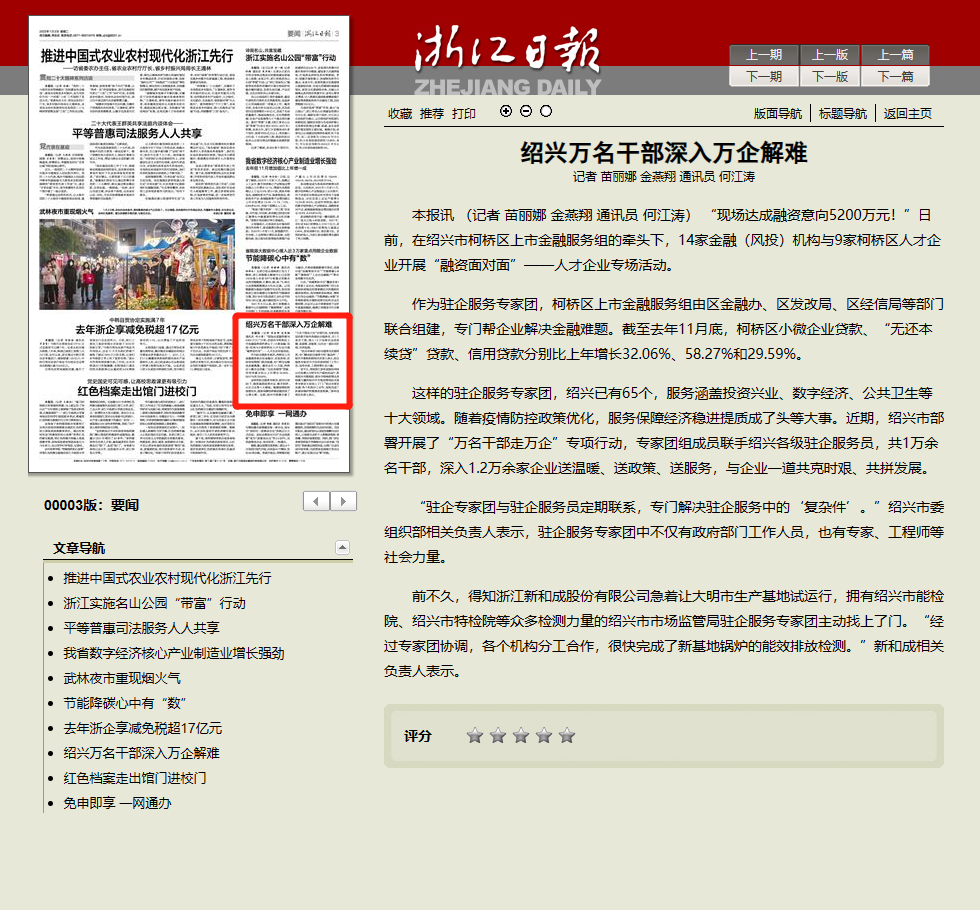This screenshot has height=910, width=980.
Task: Rate the article four stars
Action: point(544,736)
